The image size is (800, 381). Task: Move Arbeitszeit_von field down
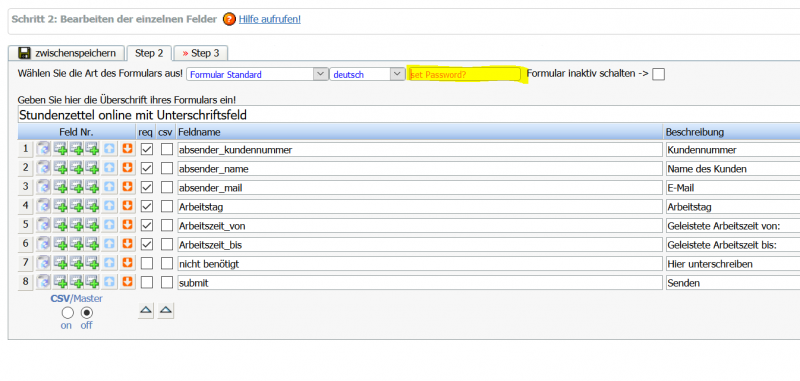(x=128, y=225)
